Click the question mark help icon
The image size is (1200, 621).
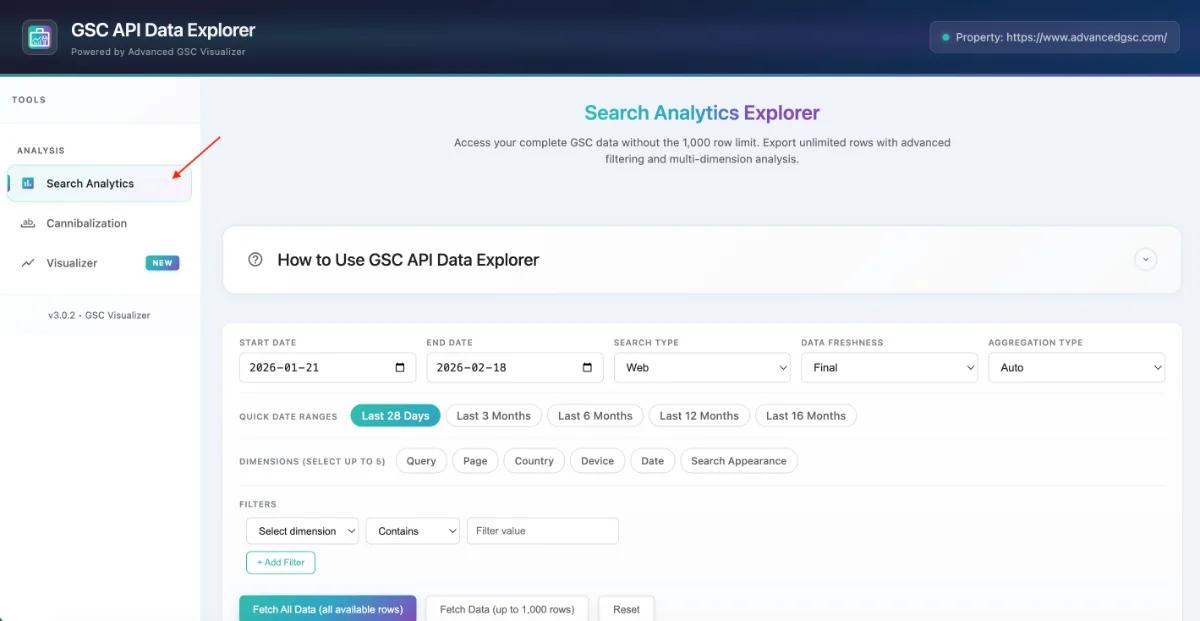(255, 260)
